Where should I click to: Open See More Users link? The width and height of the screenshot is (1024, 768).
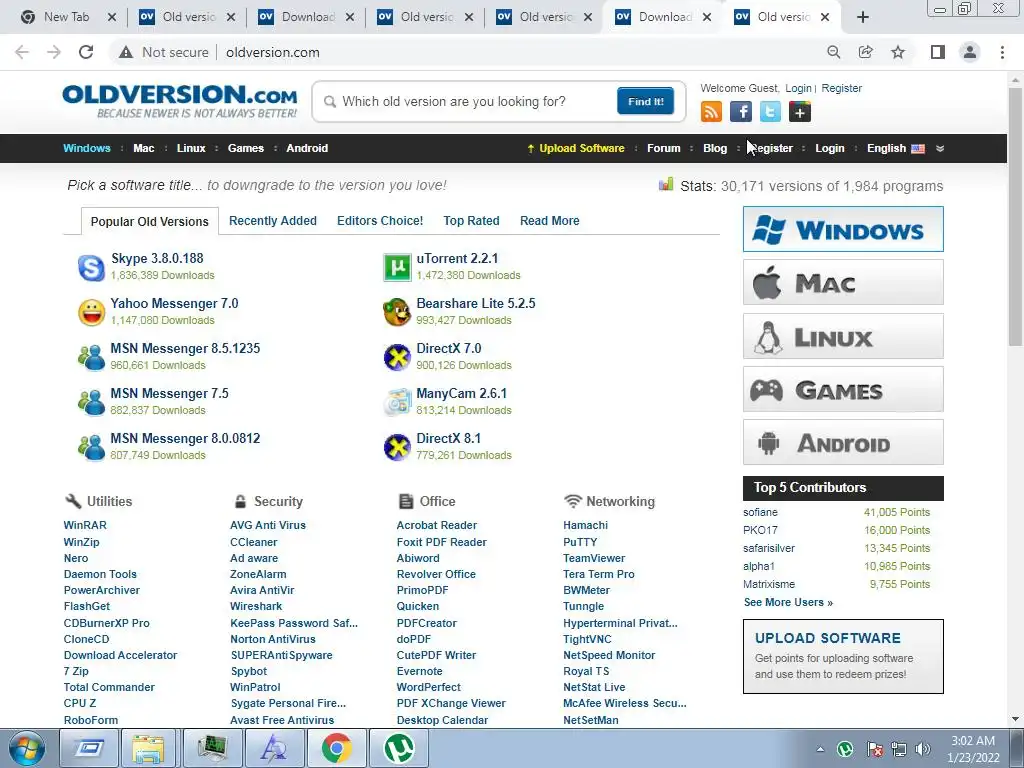(788, 602)
